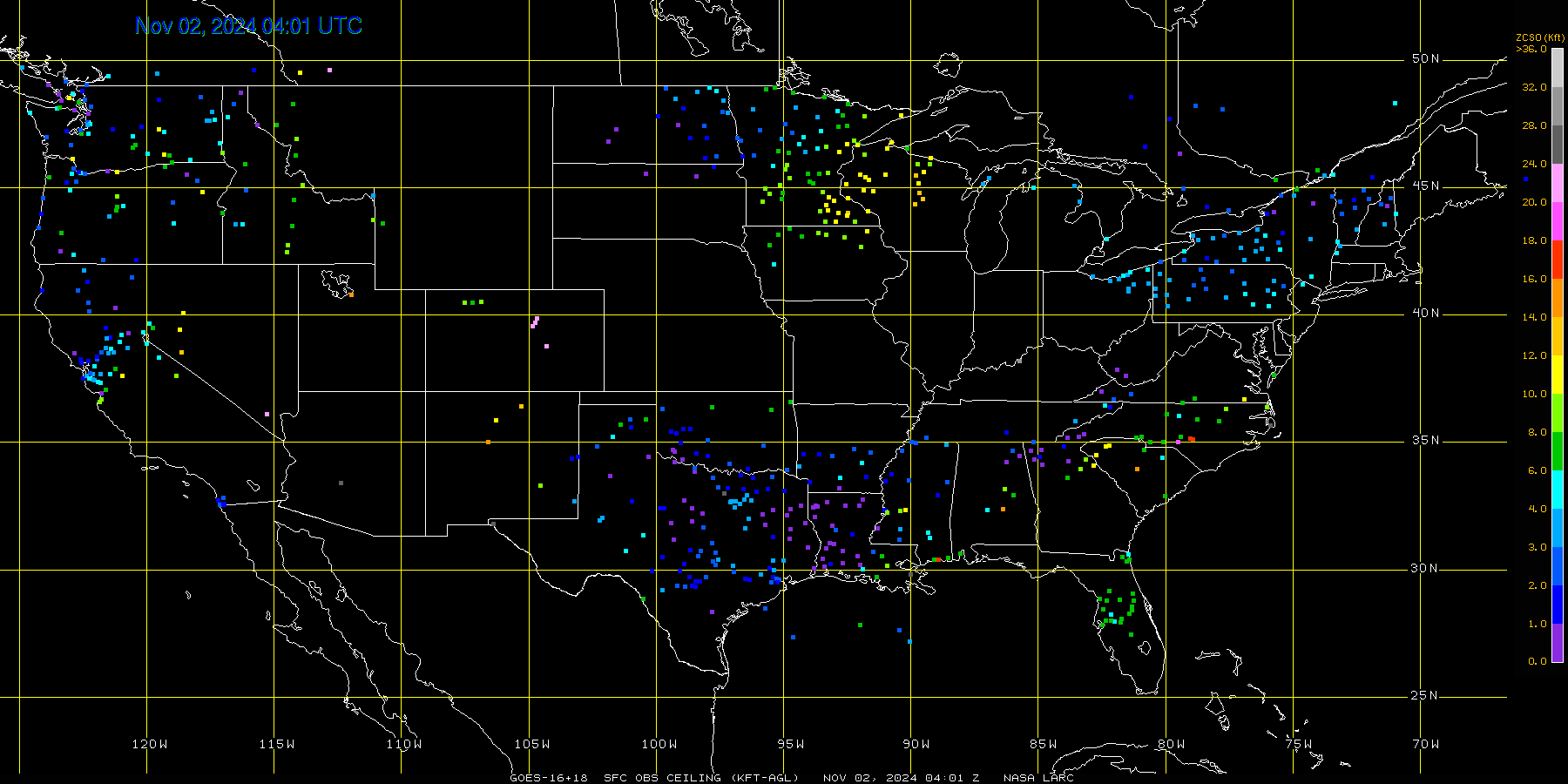Click the '28.0' legend label
The width and height of the screenshot is (1568, 784).
coord(1534,125)
